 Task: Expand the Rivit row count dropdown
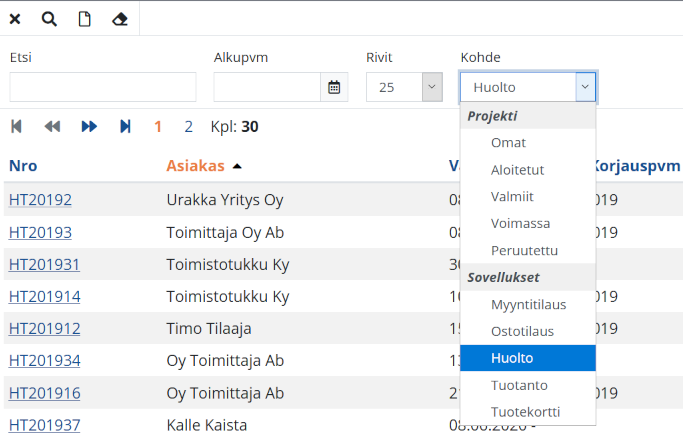point(432,87)
